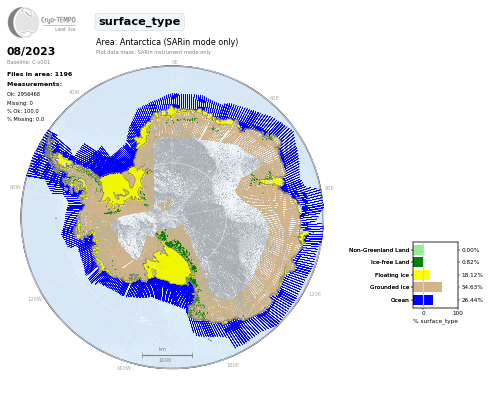Image resolution: width=492 pixels, height=410 pixels.
Task: Click the Files in area: 1196 text
Action: pyautogui.click(x=40, y=74)
